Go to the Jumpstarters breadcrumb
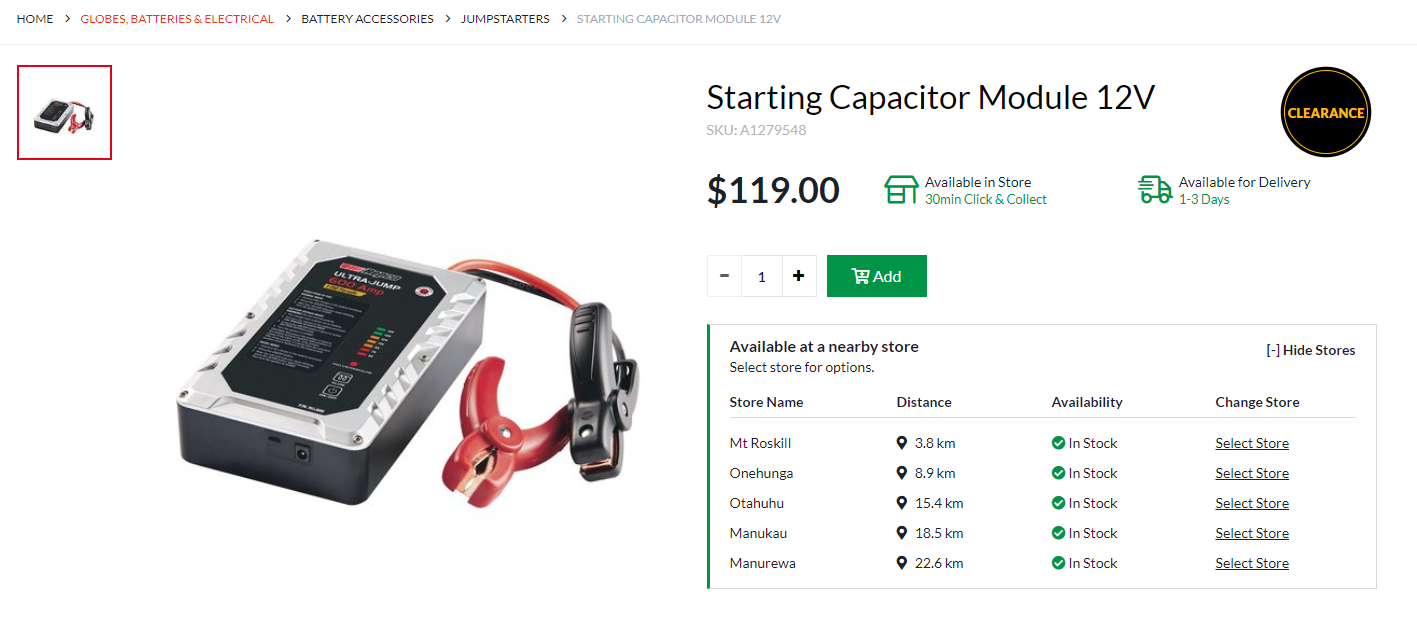 [x=505, y=19]
